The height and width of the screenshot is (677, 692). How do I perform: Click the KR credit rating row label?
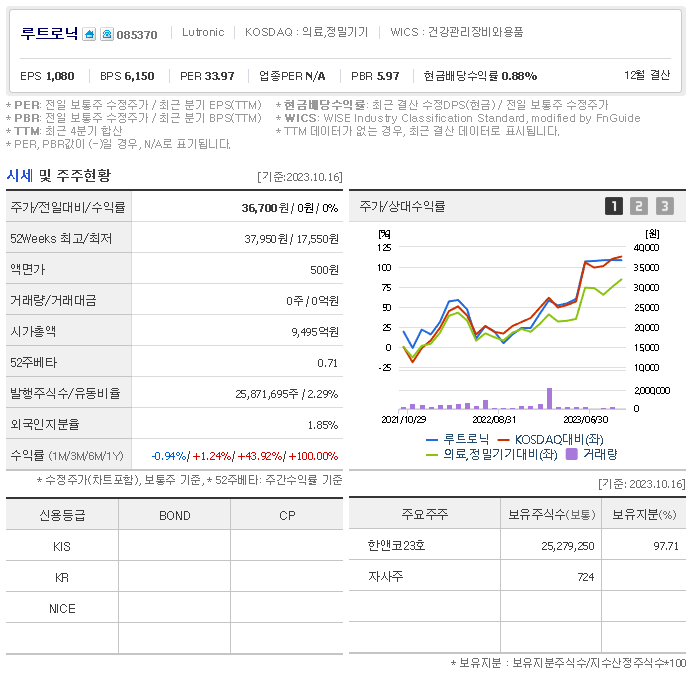point(62,577)
